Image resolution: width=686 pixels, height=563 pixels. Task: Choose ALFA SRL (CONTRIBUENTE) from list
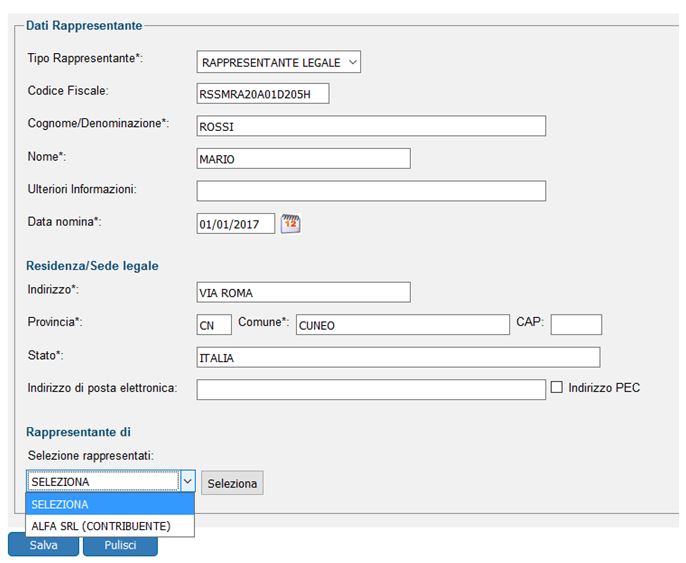tap(101, 526)
